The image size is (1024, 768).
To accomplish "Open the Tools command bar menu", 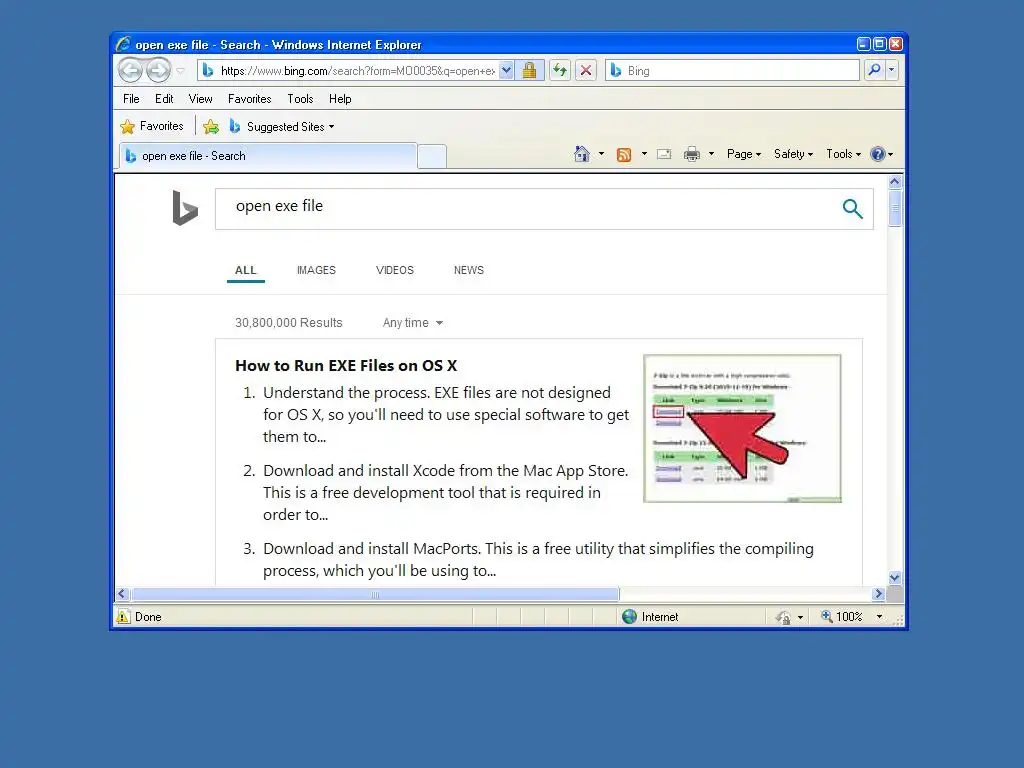I will (843, 154).
